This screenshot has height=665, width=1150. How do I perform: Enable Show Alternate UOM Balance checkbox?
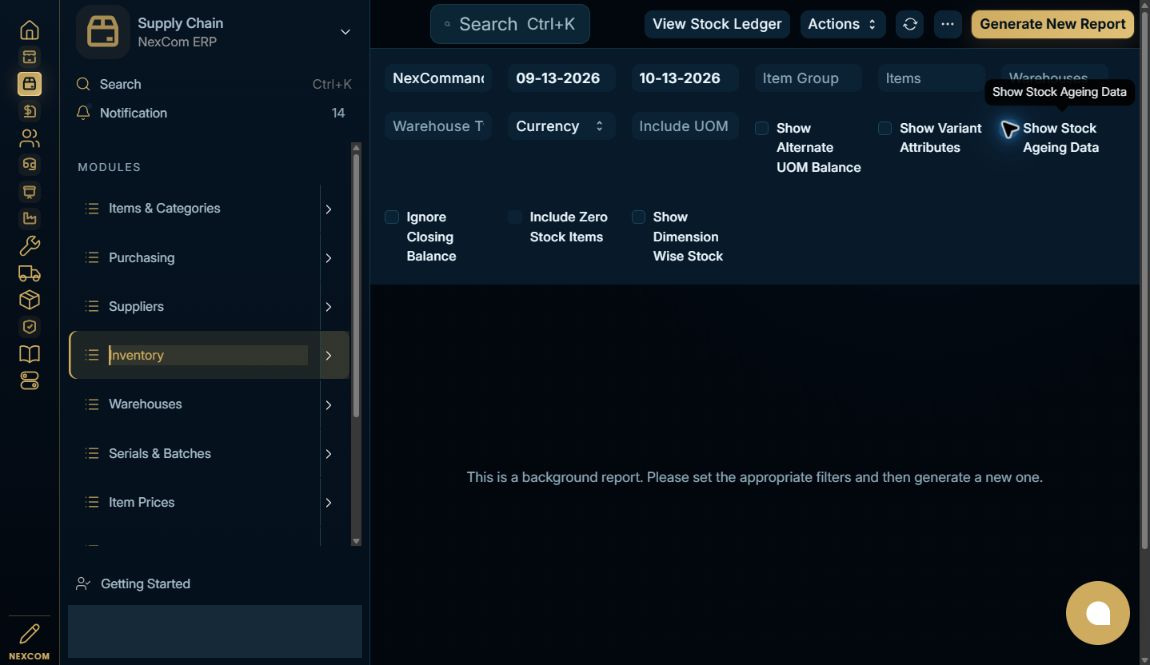click(762, 128)
